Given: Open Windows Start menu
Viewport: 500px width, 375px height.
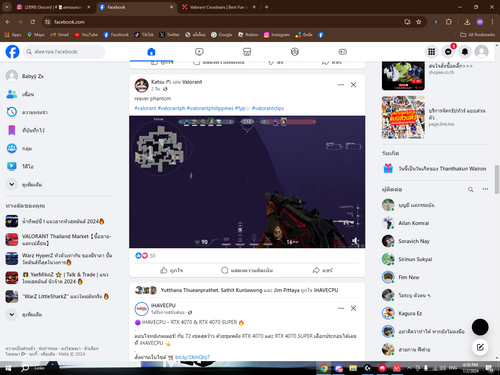Looking at the screenshot, I should (x=8, y=368).
